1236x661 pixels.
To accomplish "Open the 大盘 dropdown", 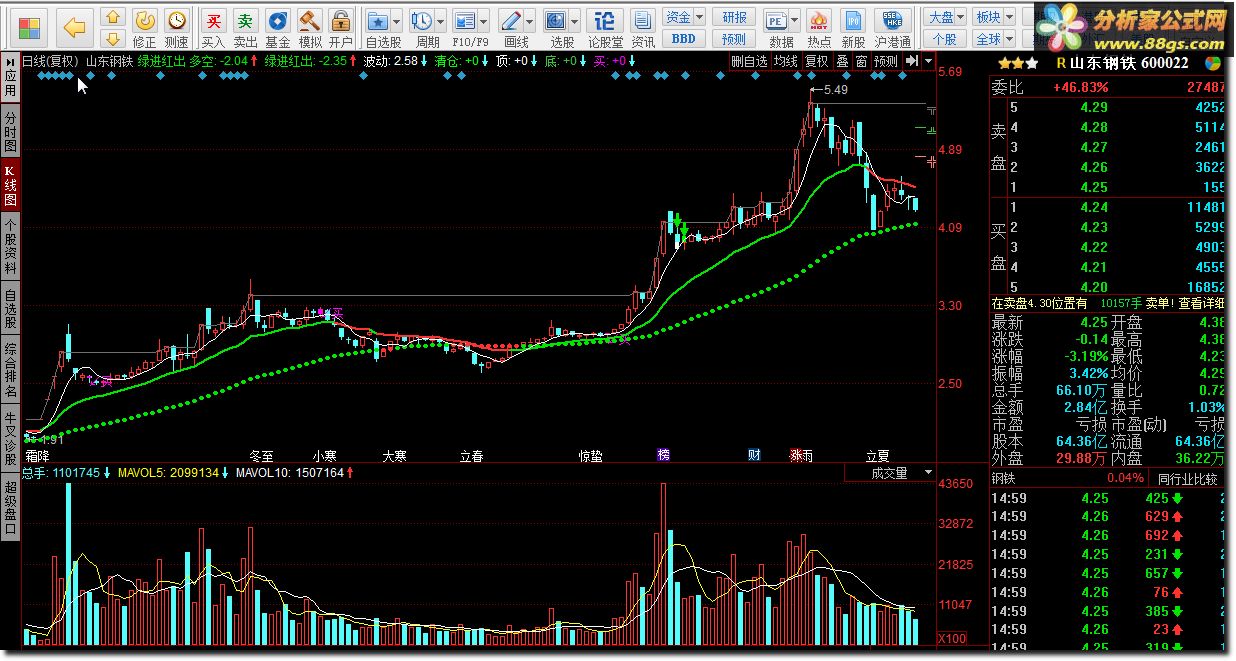I will click(x=945, y=17).
